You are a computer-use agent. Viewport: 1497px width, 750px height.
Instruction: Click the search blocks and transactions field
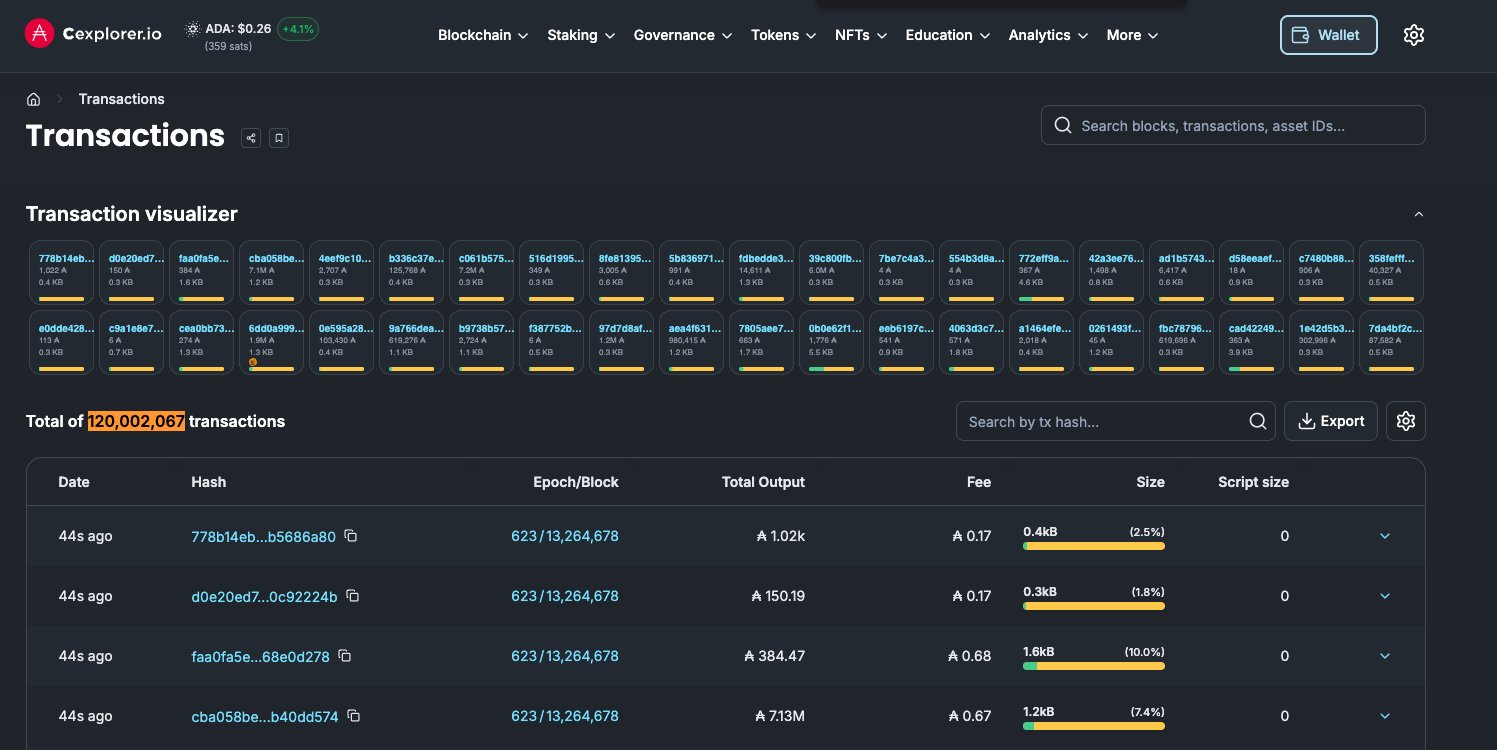tap(1233, 125)
